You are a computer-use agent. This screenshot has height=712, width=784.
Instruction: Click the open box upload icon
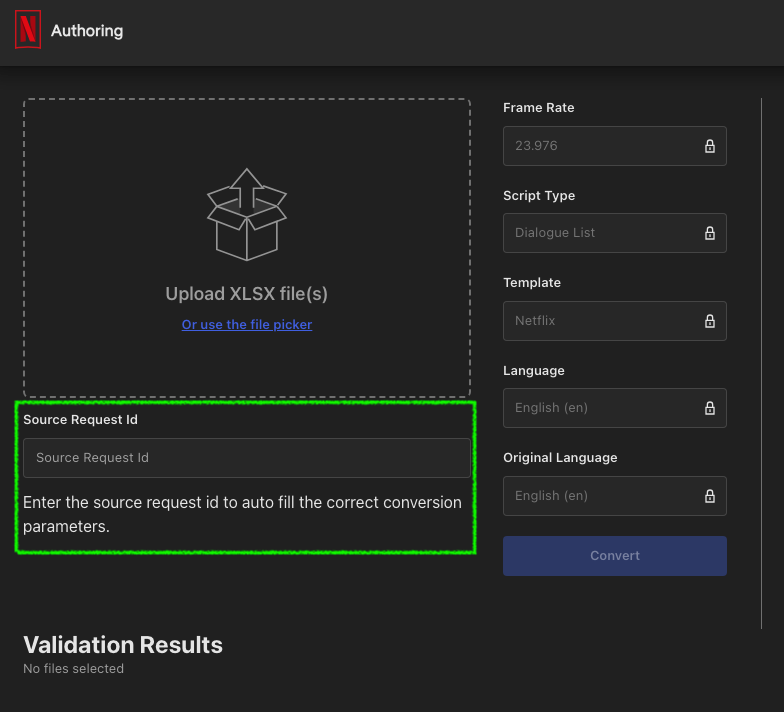[246, 214]
